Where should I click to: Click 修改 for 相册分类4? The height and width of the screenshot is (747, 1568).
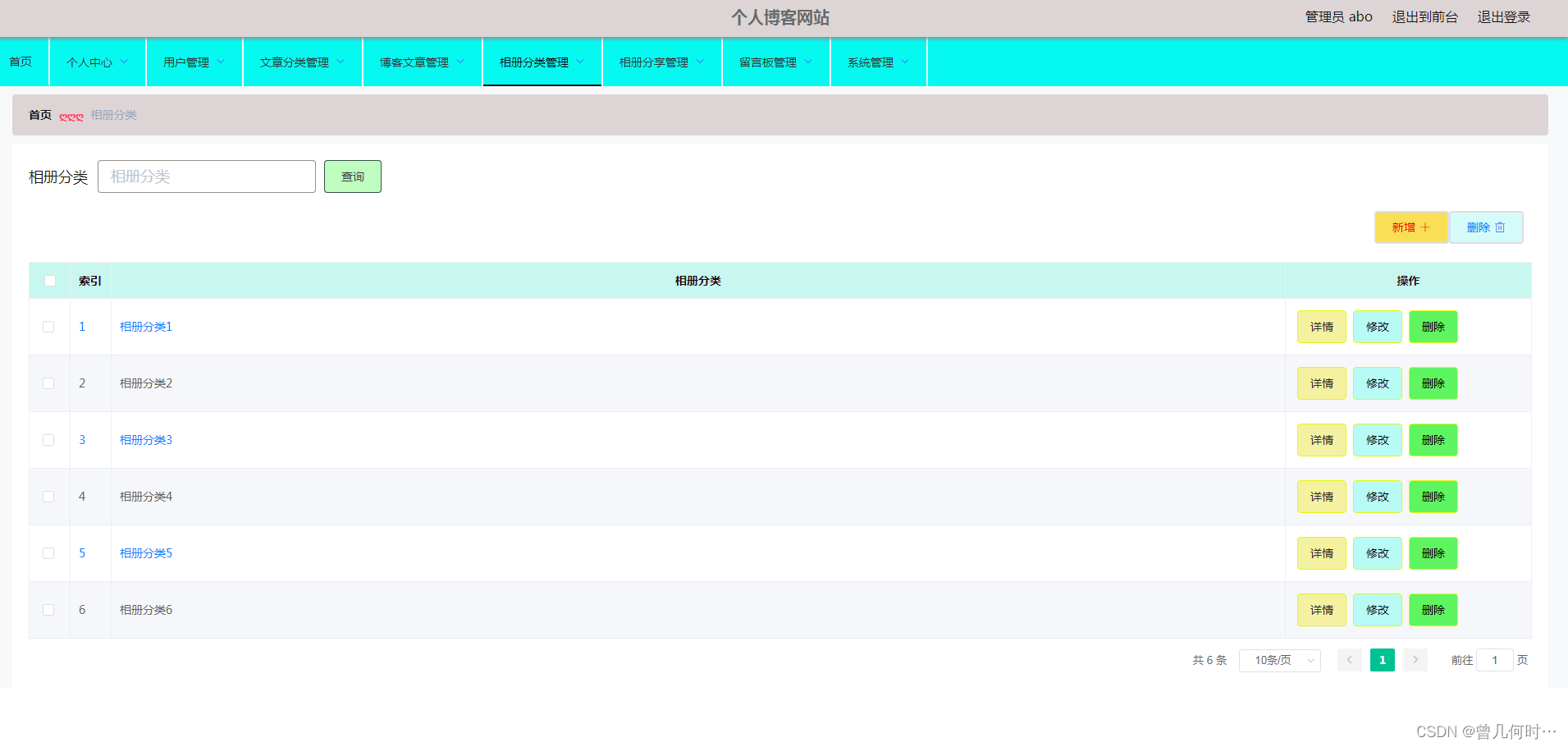click(x=1378, y=497)
